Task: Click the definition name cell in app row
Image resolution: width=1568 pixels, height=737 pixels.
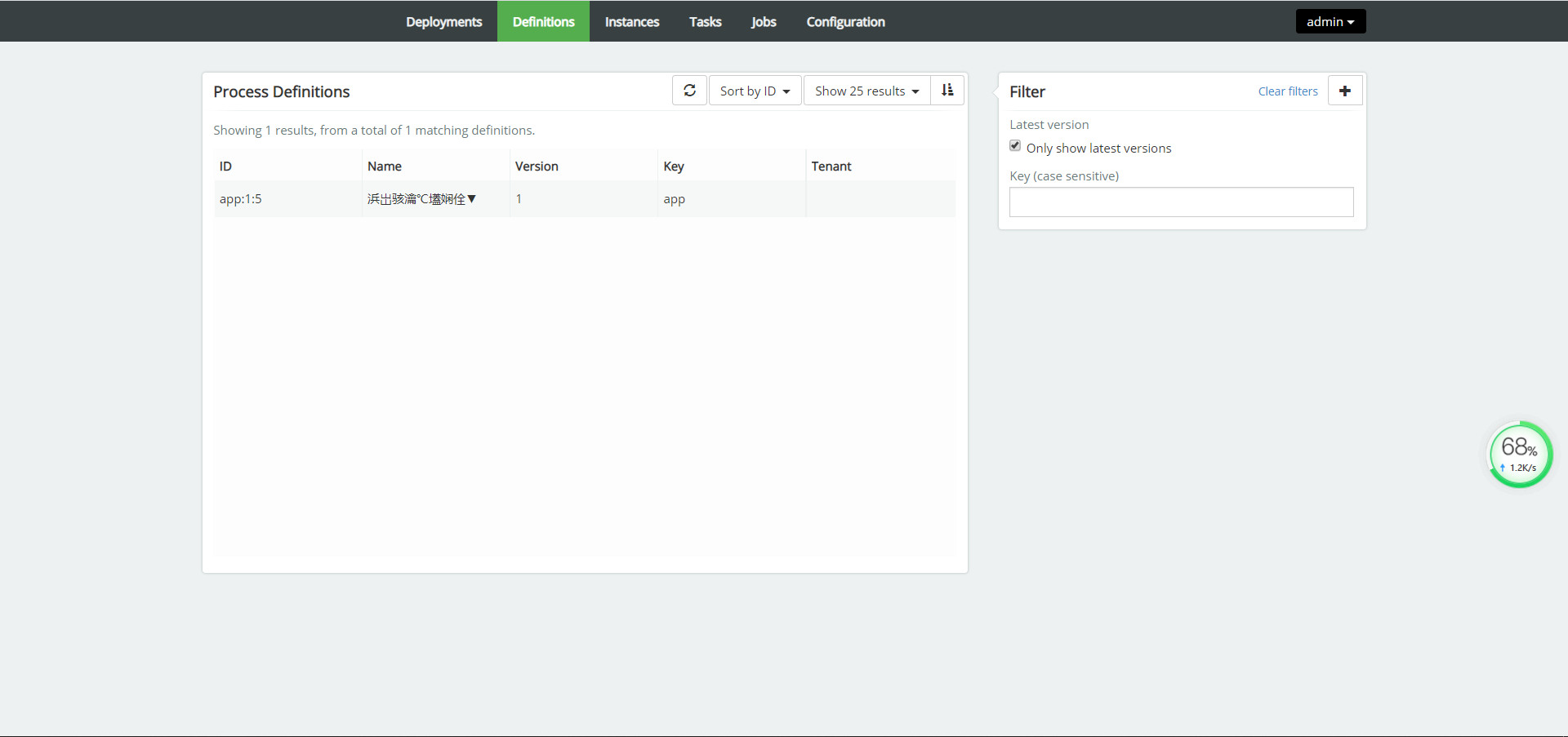Action: (x=435, y=199)
